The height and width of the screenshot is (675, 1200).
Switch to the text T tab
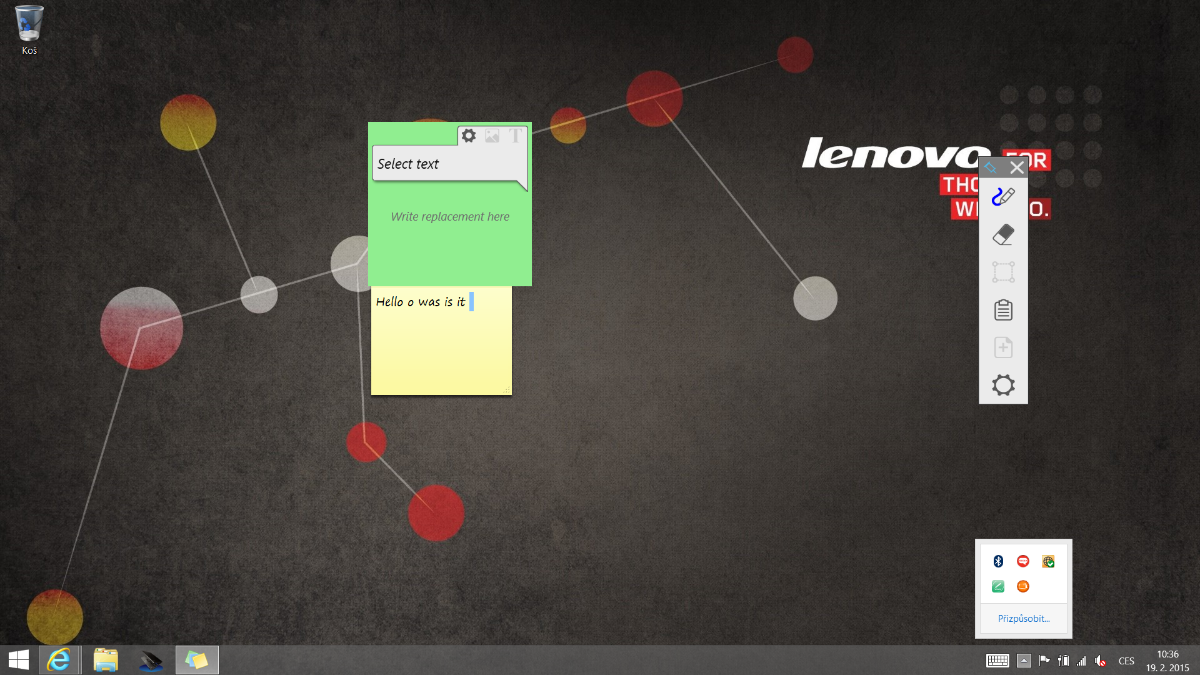tap(516, 136)
